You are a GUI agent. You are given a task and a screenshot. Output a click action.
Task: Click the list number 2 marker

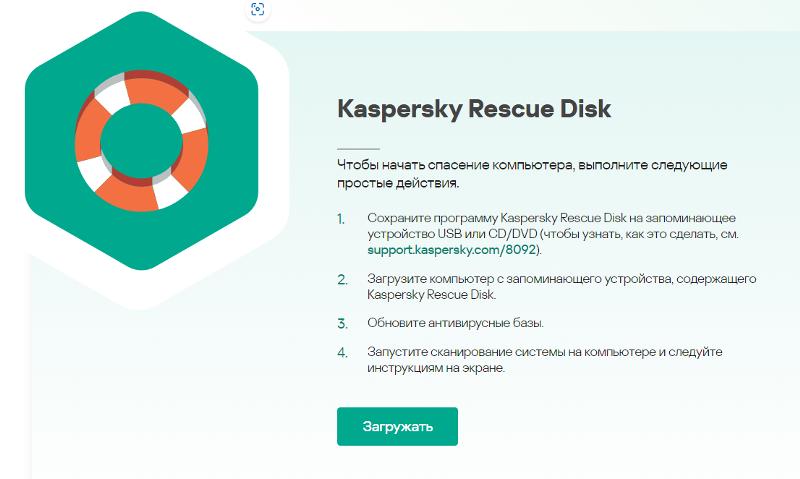tap(342, 280)
